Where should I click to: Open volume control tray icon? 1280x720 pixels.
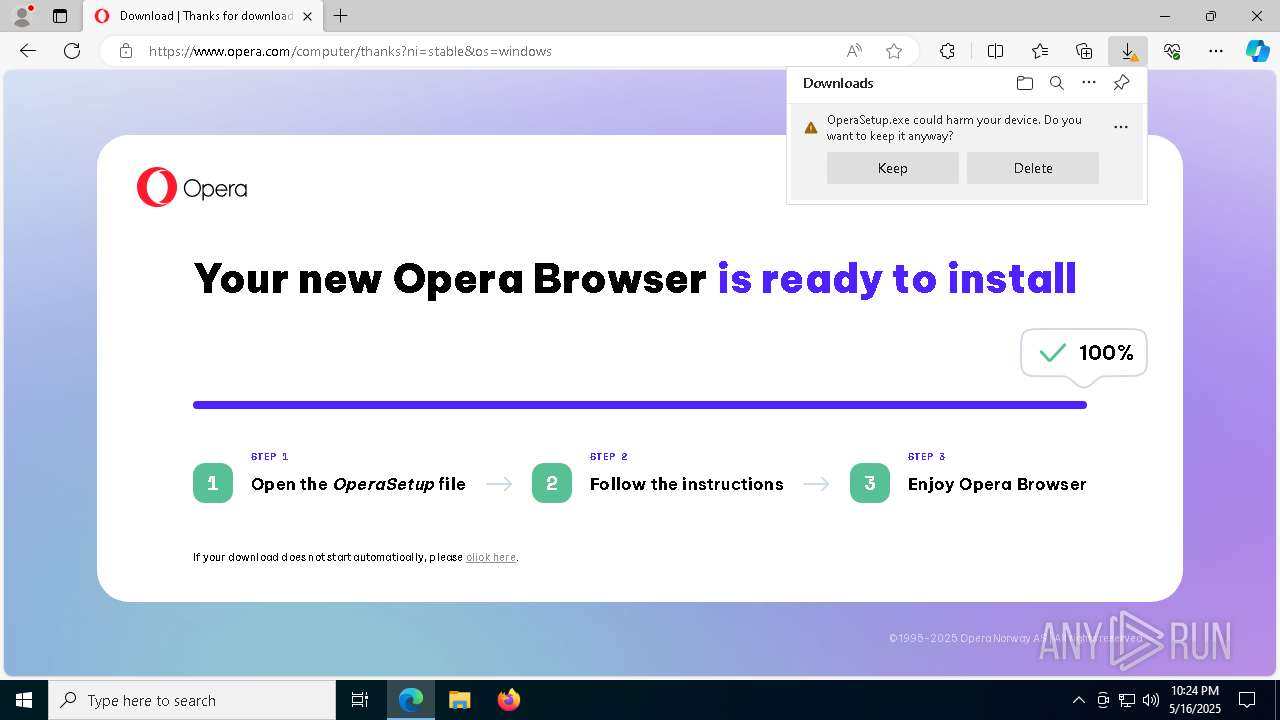click(x=1151, y=700)
